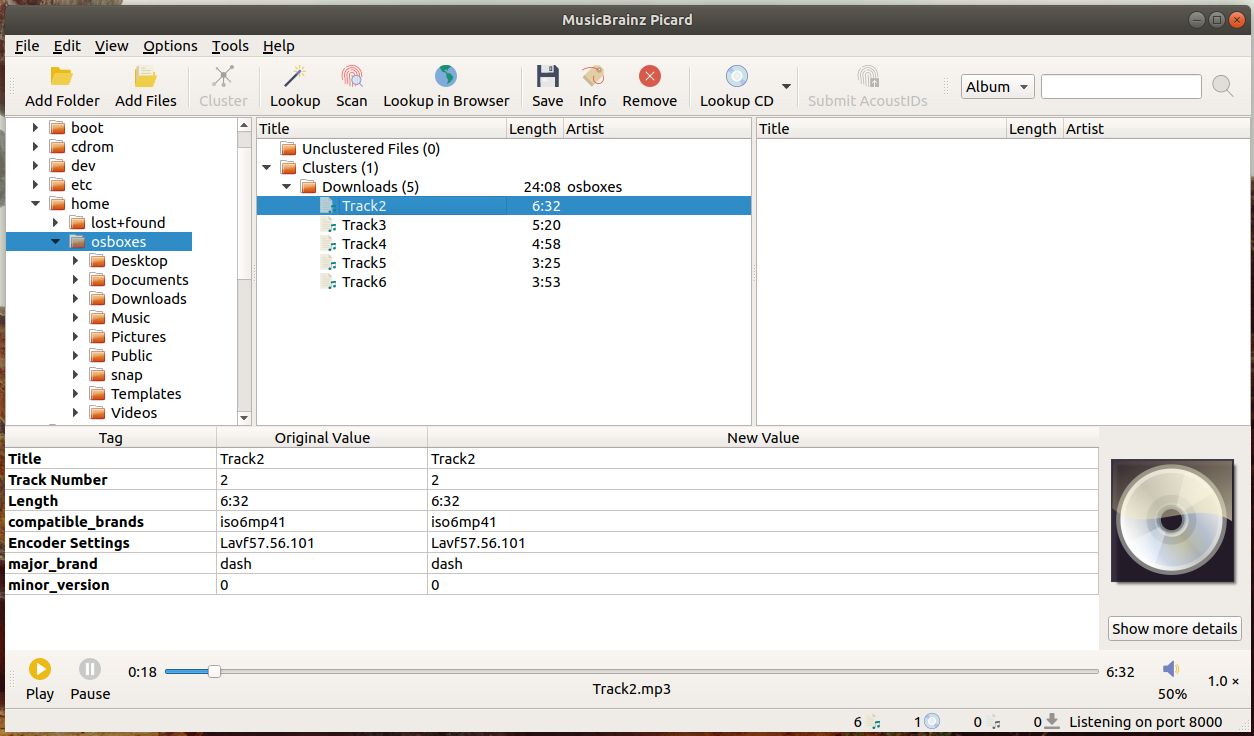Screen dimensions: 1254x736
Task: Select Track6 in the cluster
Action: pyautogui.click(x=364, y=282)
